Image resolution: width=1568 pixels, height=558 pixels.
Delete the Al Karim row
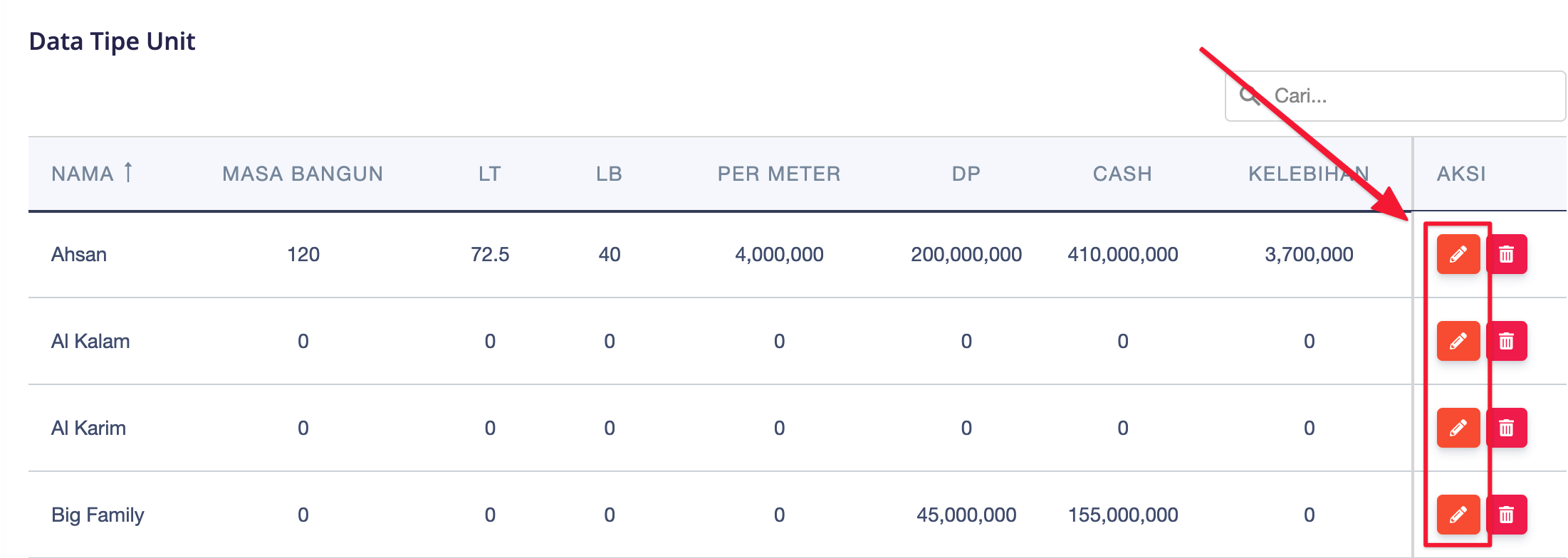click(1506, 428)
